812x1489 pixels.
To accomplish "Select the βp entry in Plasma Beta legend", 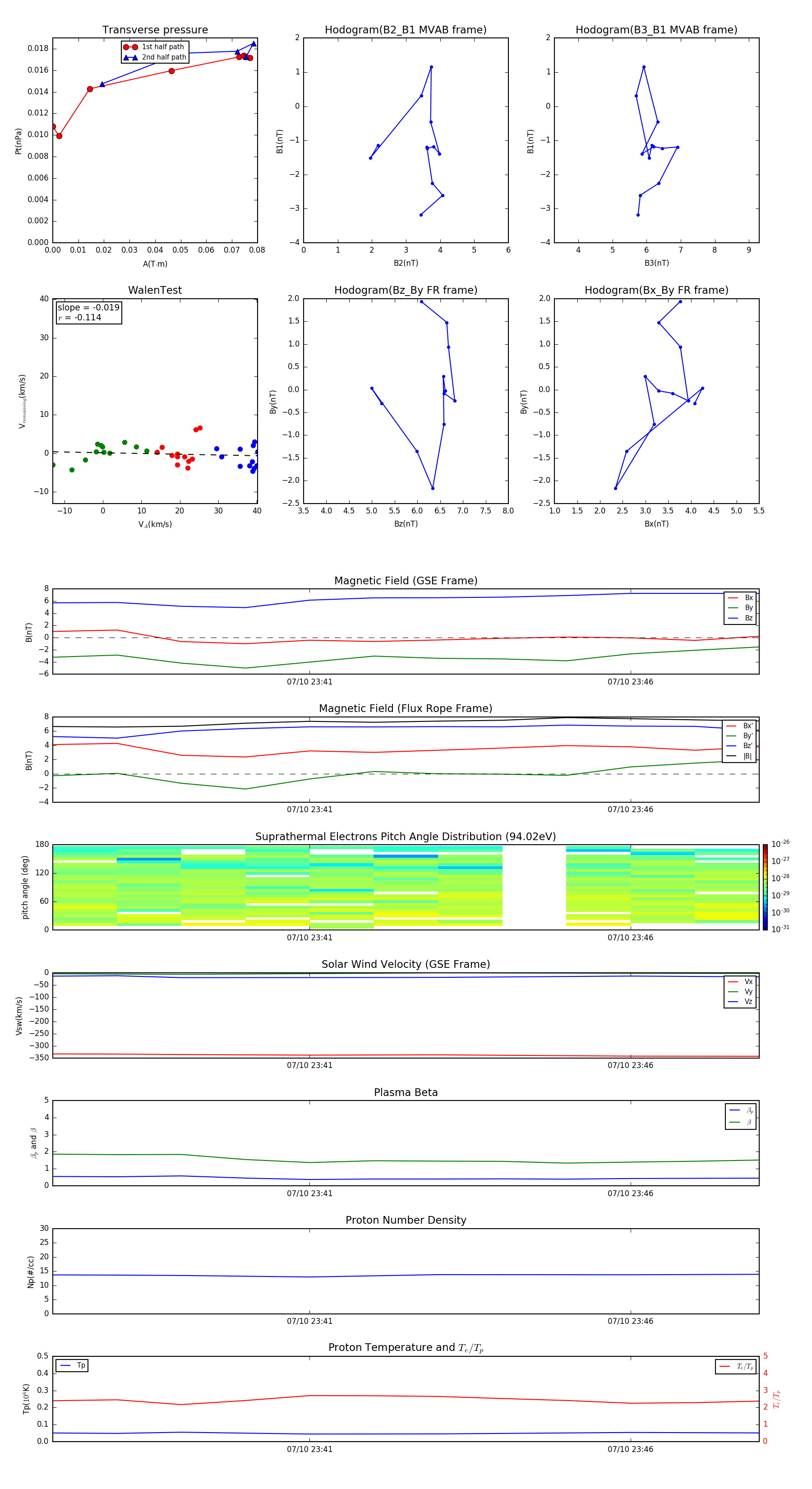I will (741, 1110).
